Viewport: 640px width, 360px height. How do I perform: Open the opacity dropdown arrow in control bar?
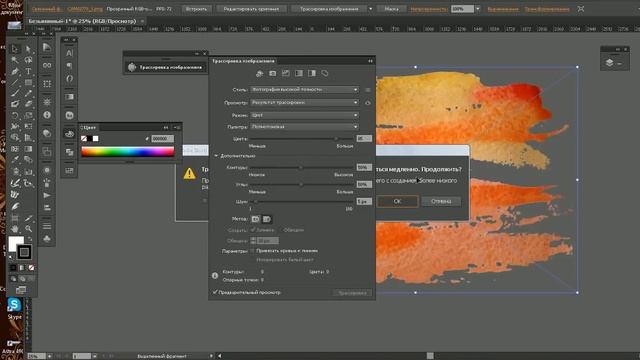point(478,9)
